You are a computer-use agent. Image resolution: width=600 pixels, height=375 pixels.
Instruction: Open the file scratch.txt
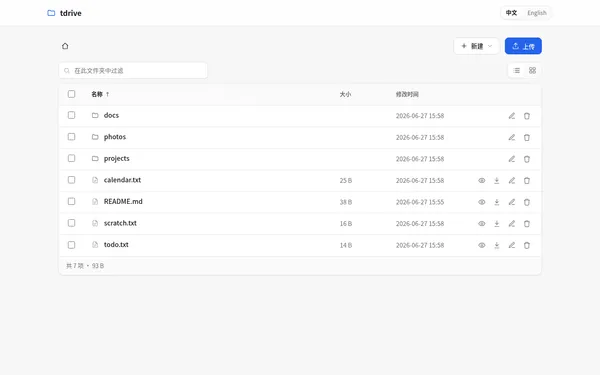[120, 223]
